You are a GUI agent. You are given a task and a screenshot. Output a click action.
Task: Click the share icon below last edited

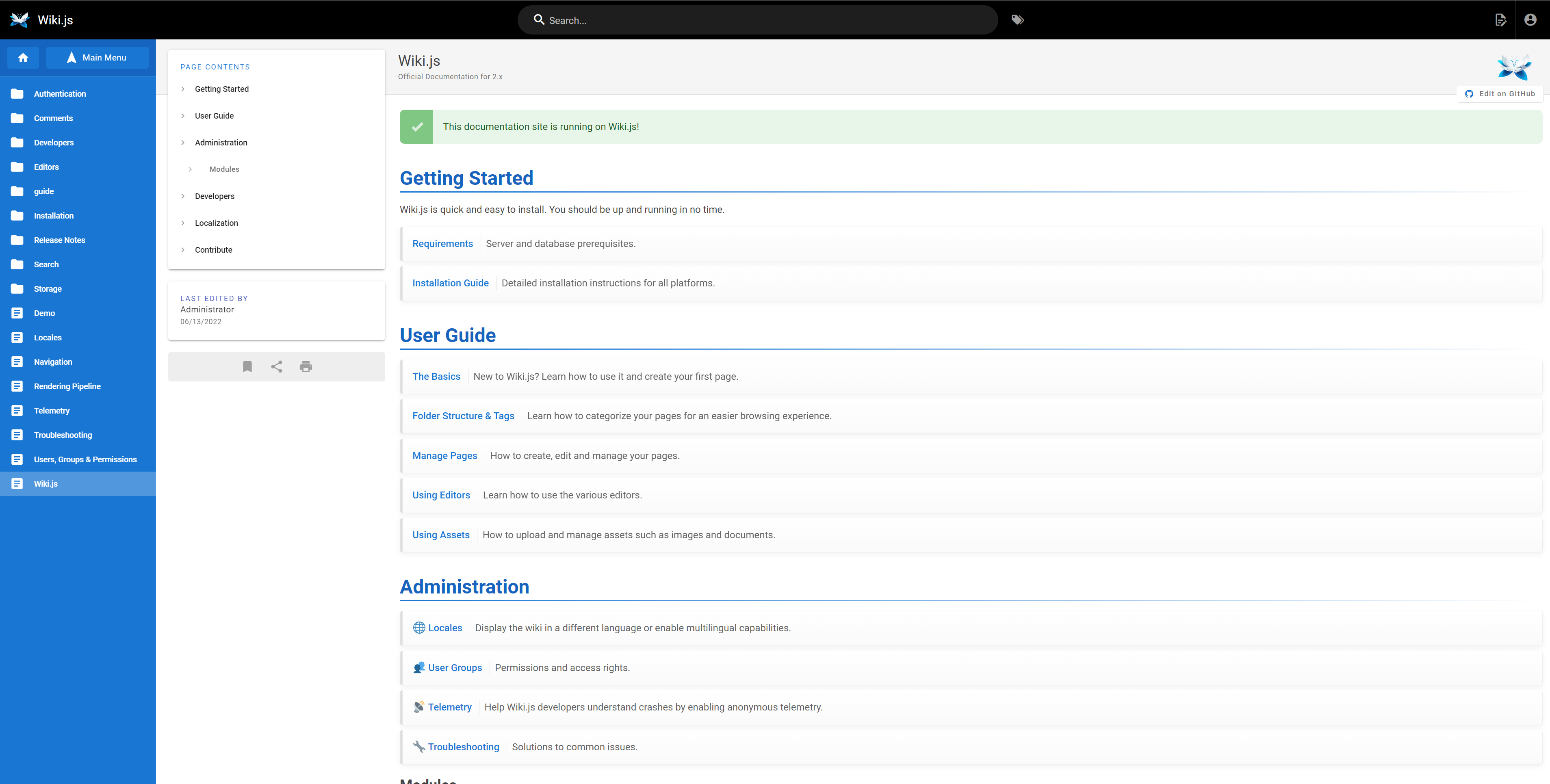point(277,366)
